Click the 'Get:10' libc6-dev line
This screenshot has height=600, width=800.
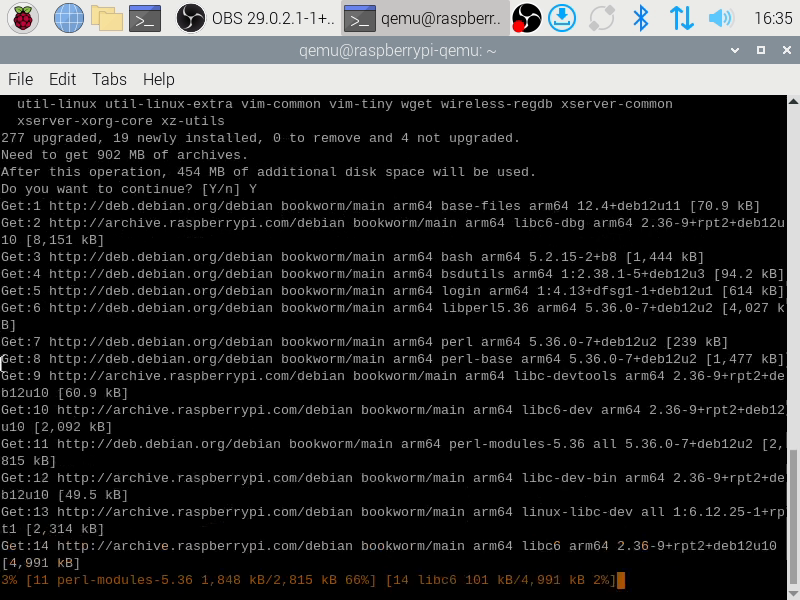click(x=393, y=418)
